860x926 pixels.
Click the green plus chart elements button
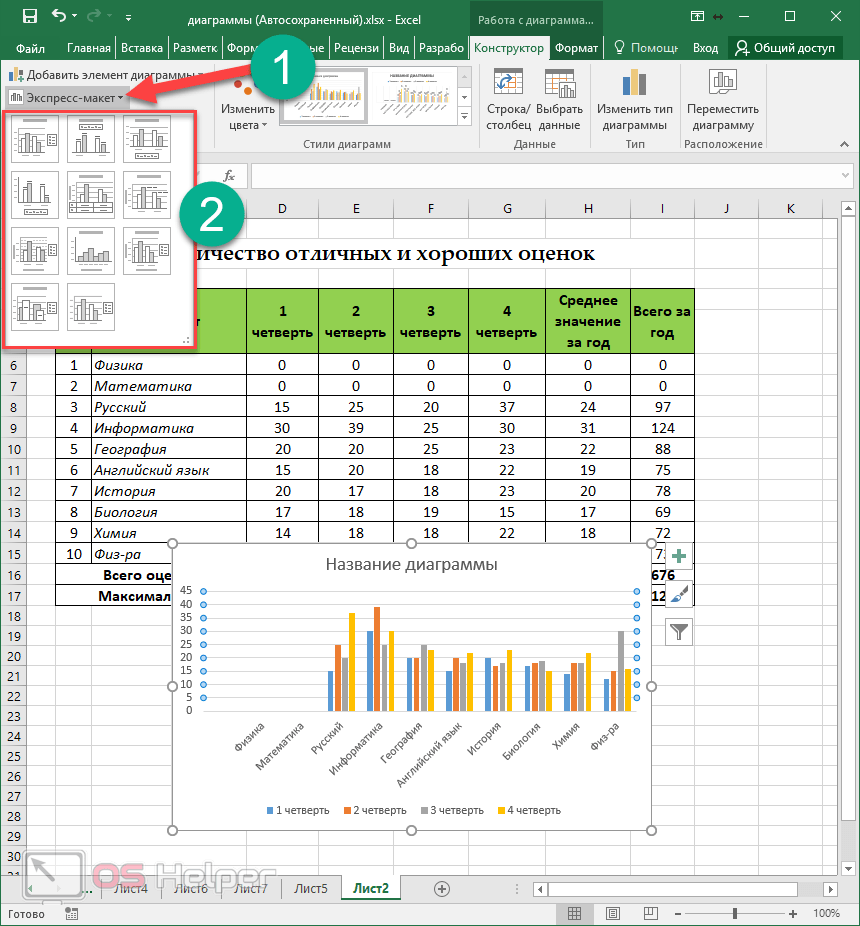679,557
